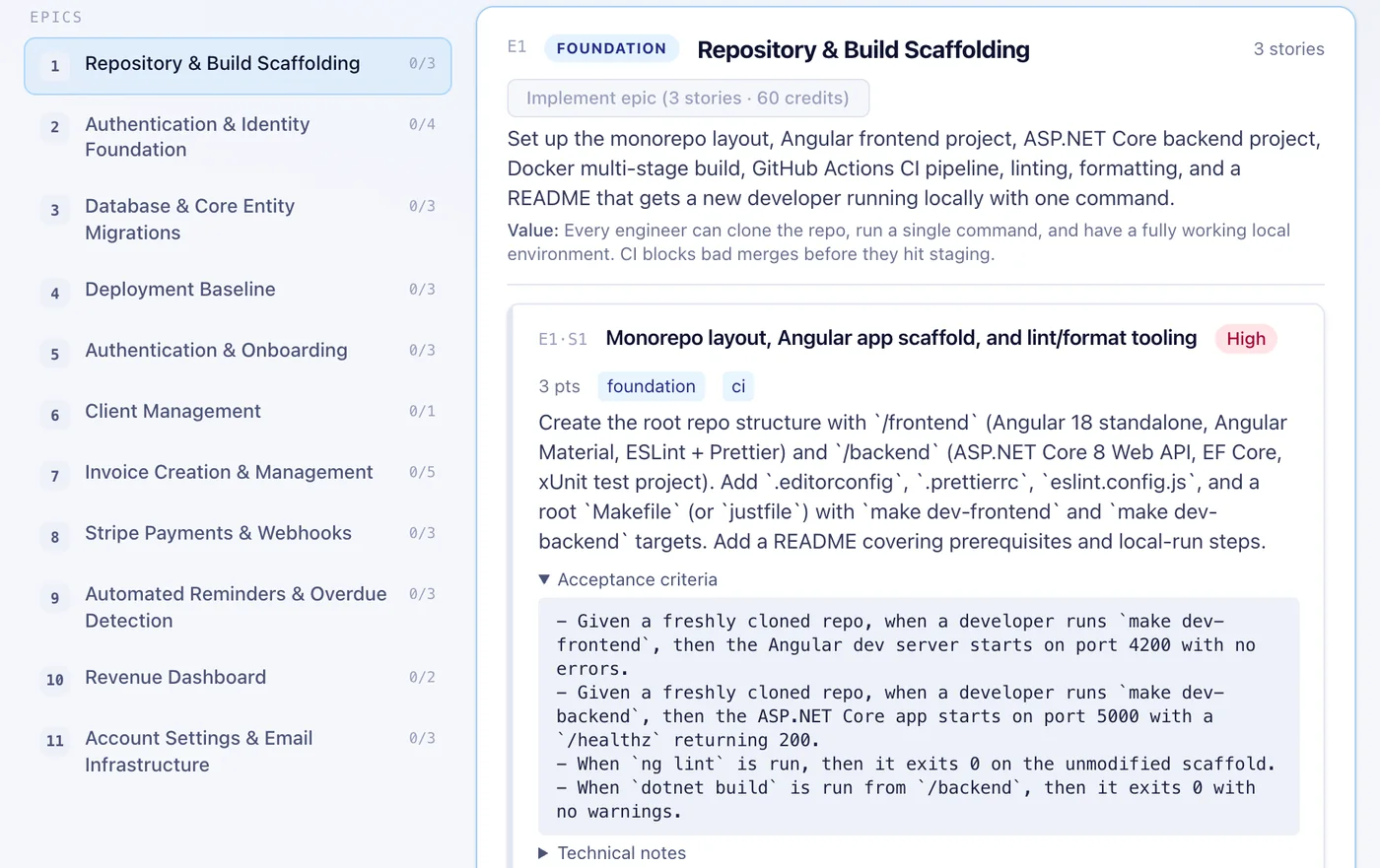Click the foundation tag

(651, 386)
